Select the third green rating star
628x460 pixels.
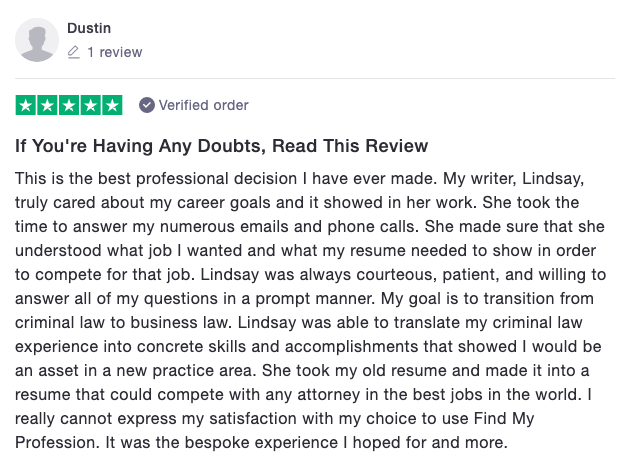[x=69, y=105]
